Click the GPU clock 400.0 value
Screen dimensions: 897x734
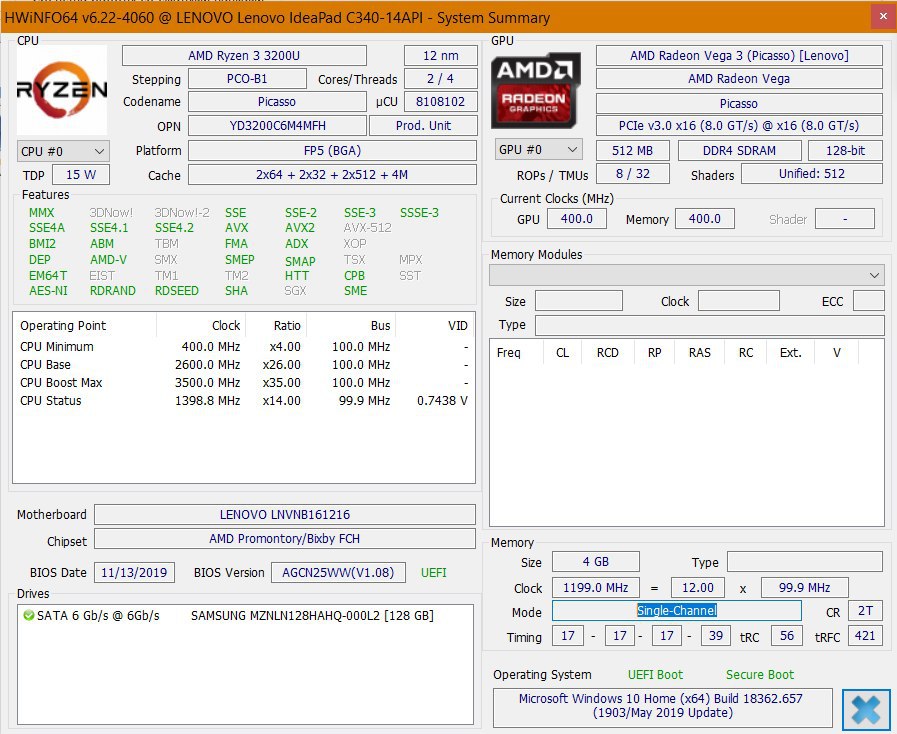tap(577, 219)
